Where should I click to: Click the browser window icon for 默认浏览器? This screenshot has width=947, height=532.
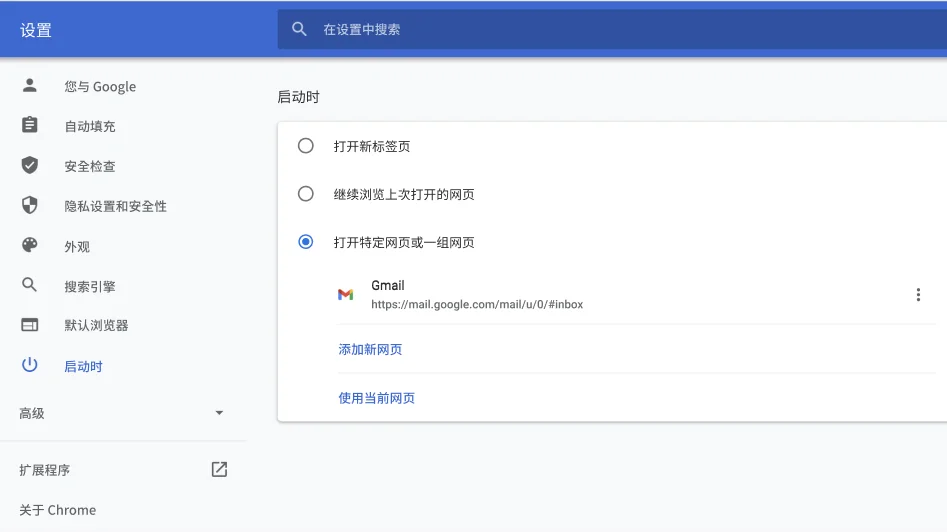(x=30, y=325)
